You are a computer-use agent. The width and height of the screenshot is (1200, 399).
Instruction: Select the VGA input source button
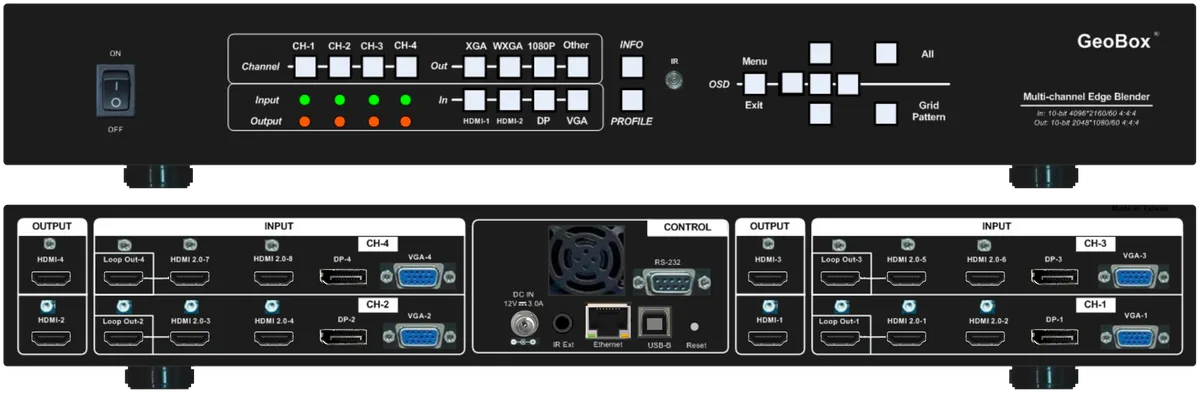tap(577, 99)
